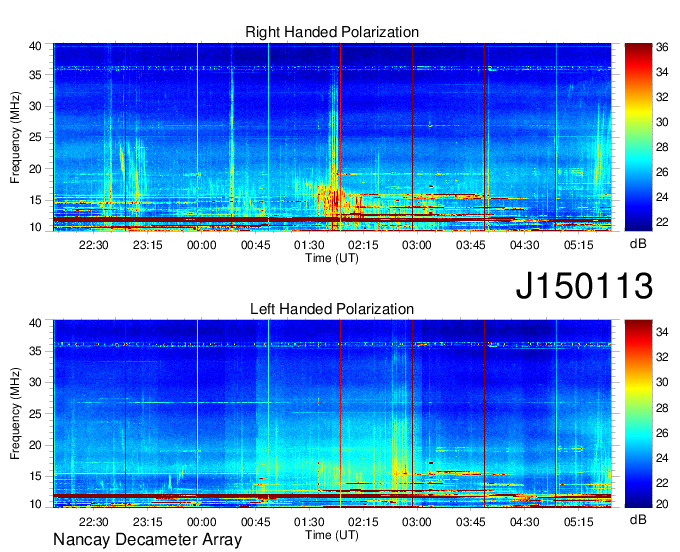Click the Right Handed plot's colorbar

pos(638,137)
